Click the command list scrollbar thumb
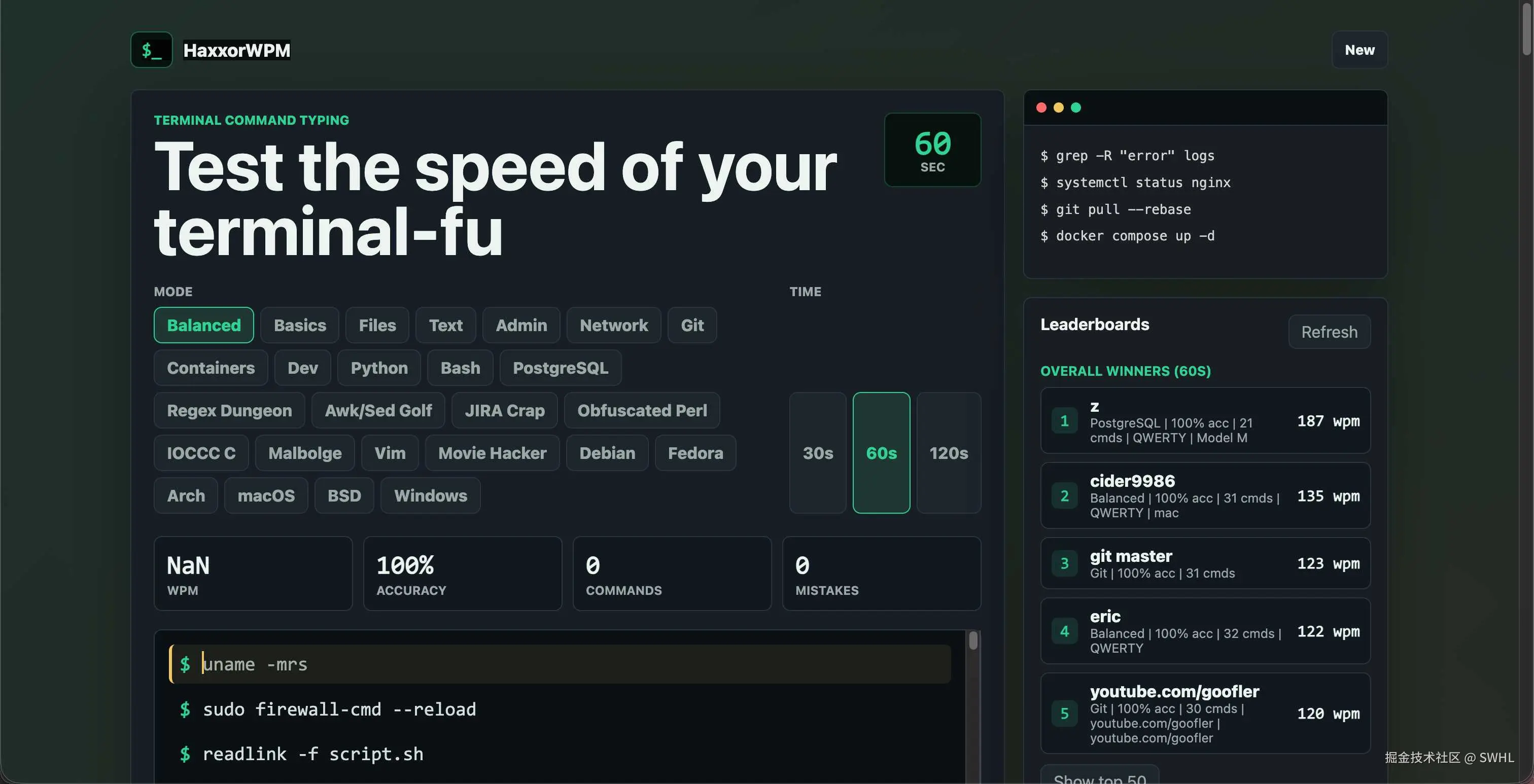This screenshot has width=1534, height=784. tap(973, 640)
